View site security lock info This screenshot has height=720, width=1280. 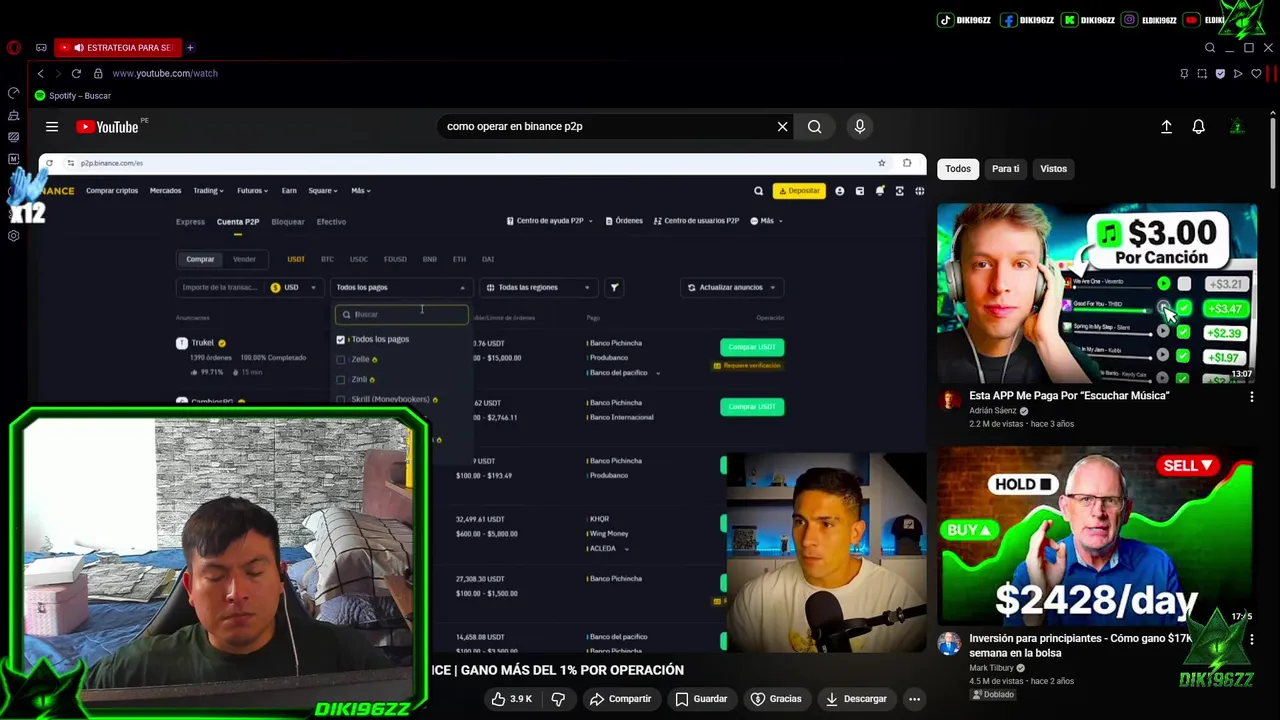pos(98,73)
